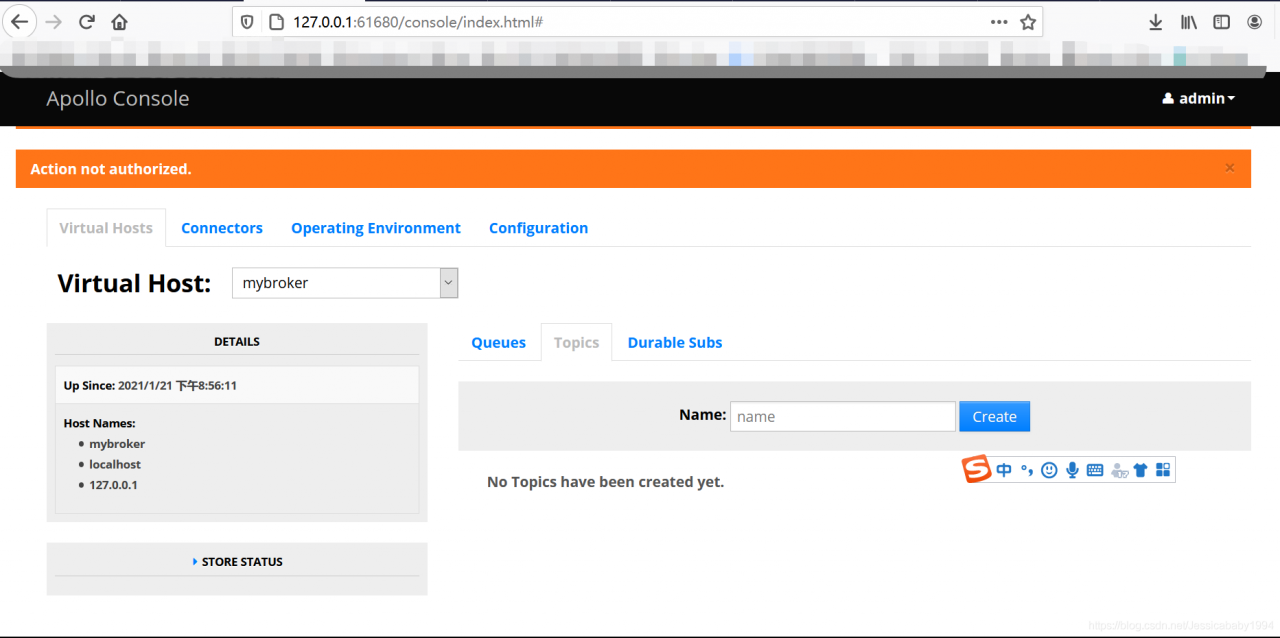This screenshot has width=1280, height=638.
Task: Switch to the Connectors tab
Action: [222, 228]
